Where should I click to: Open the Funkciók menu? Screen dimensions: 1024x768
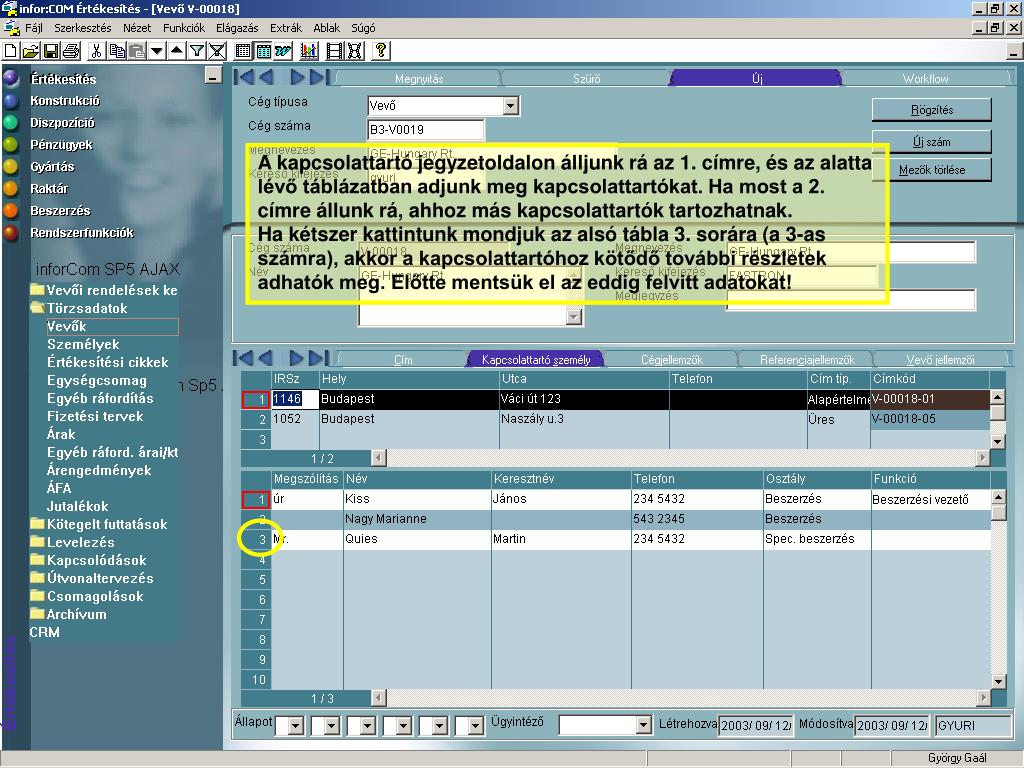point(184,28)
